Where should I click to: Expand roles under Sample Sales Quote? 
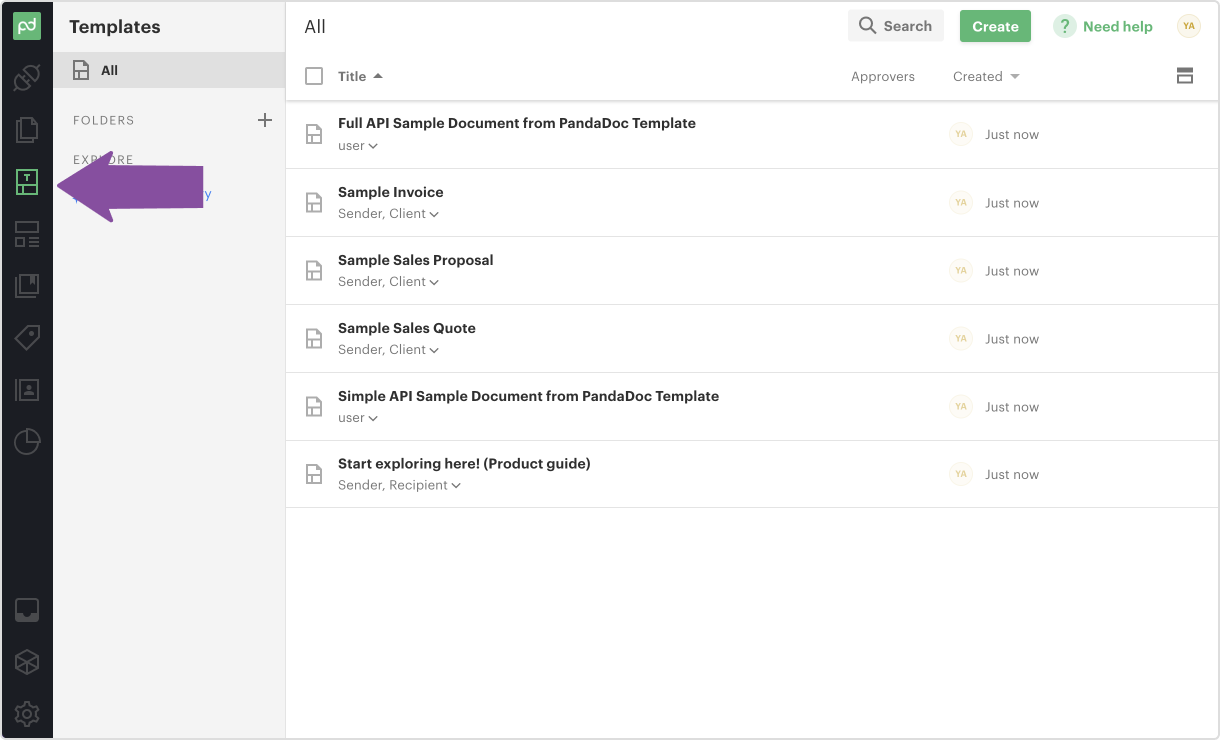389,350
